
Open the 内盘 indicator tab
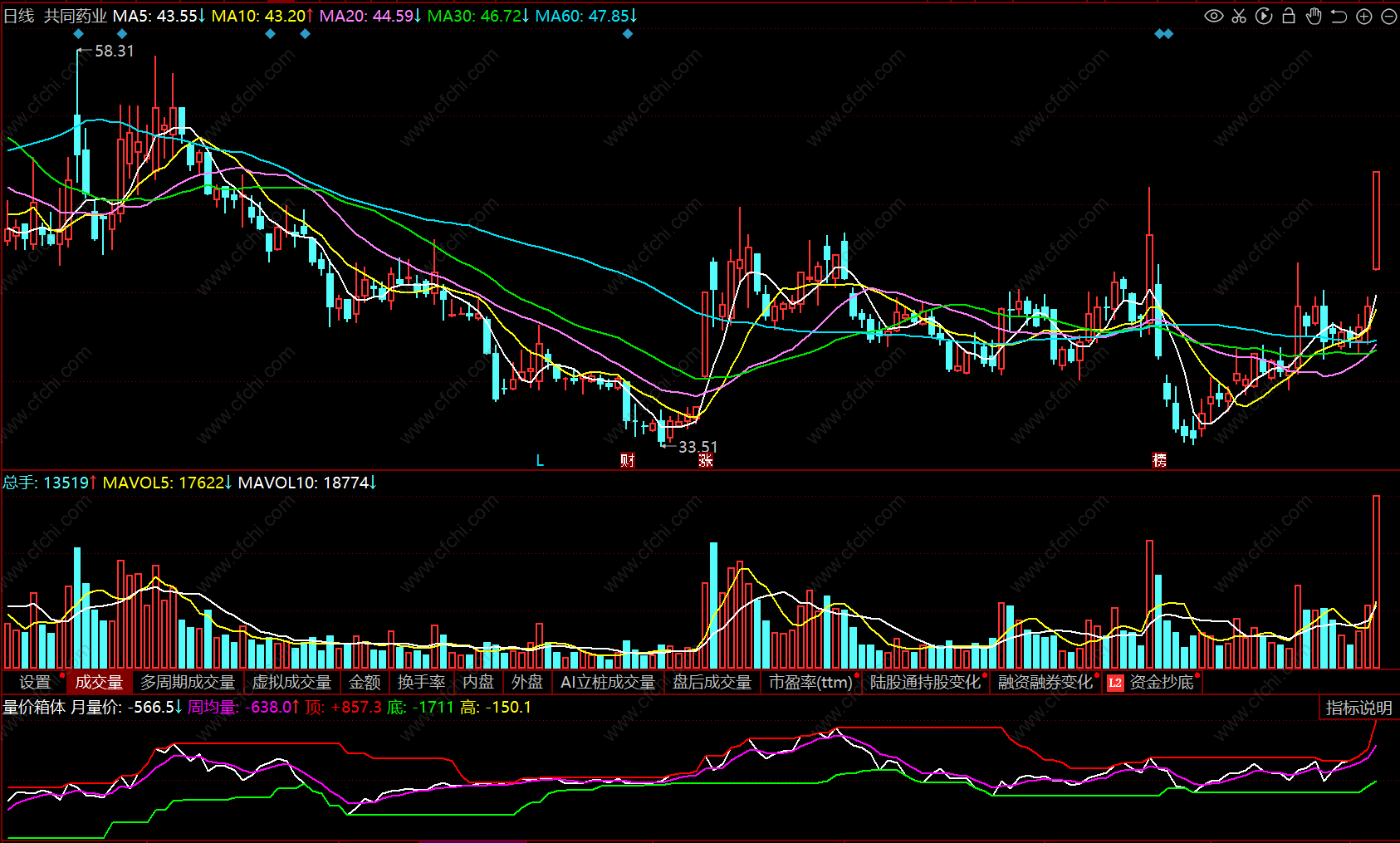478,682
